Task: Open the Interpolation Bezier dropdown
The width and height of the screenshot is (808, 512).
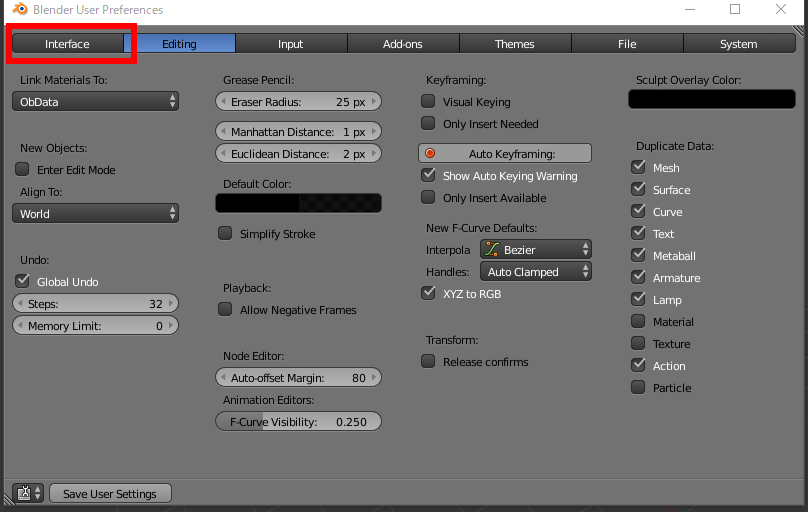Action: pyautogui.click(x=536, y=250)
